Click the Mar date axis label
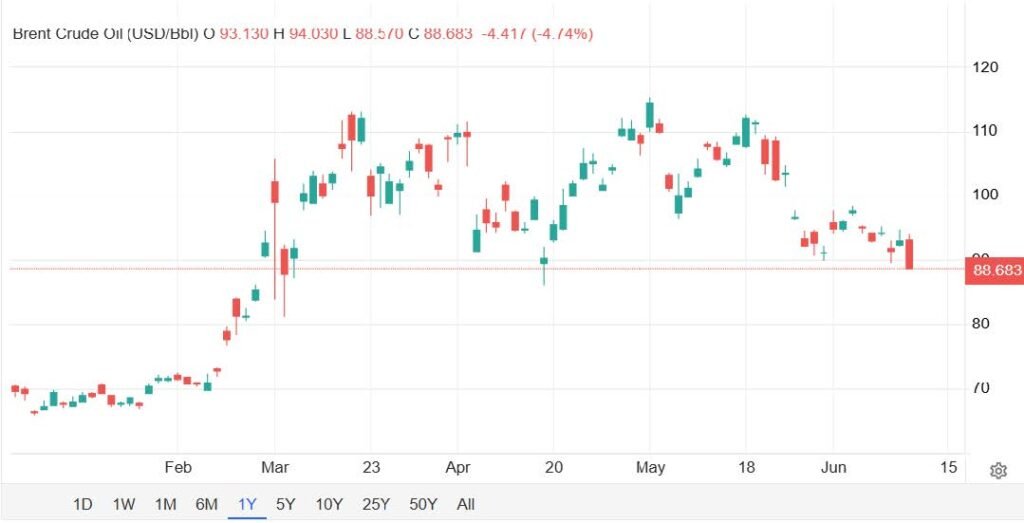The height and width of the screenshot is (523, 1024). 275,468
